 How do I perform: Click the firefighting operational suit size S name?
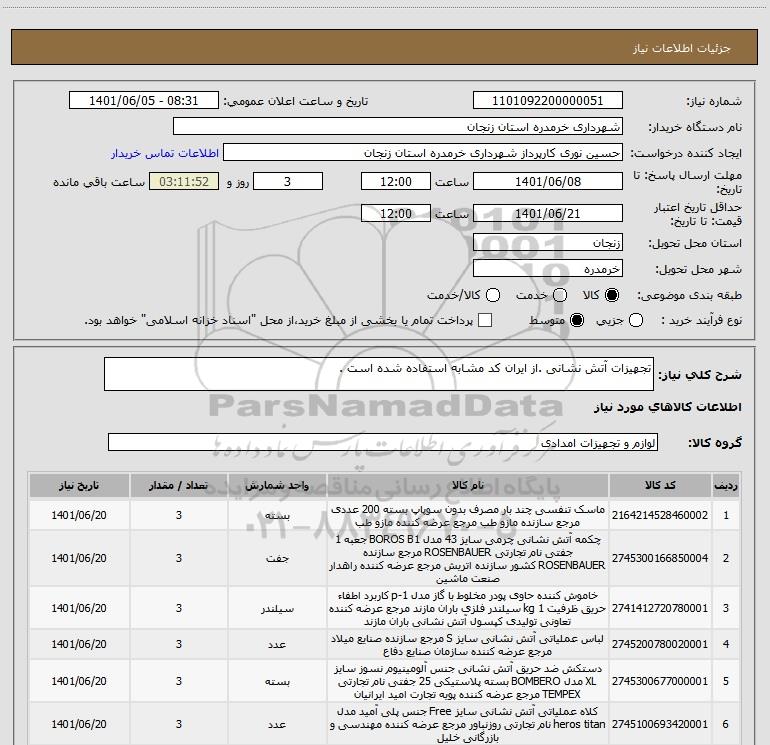468,645
